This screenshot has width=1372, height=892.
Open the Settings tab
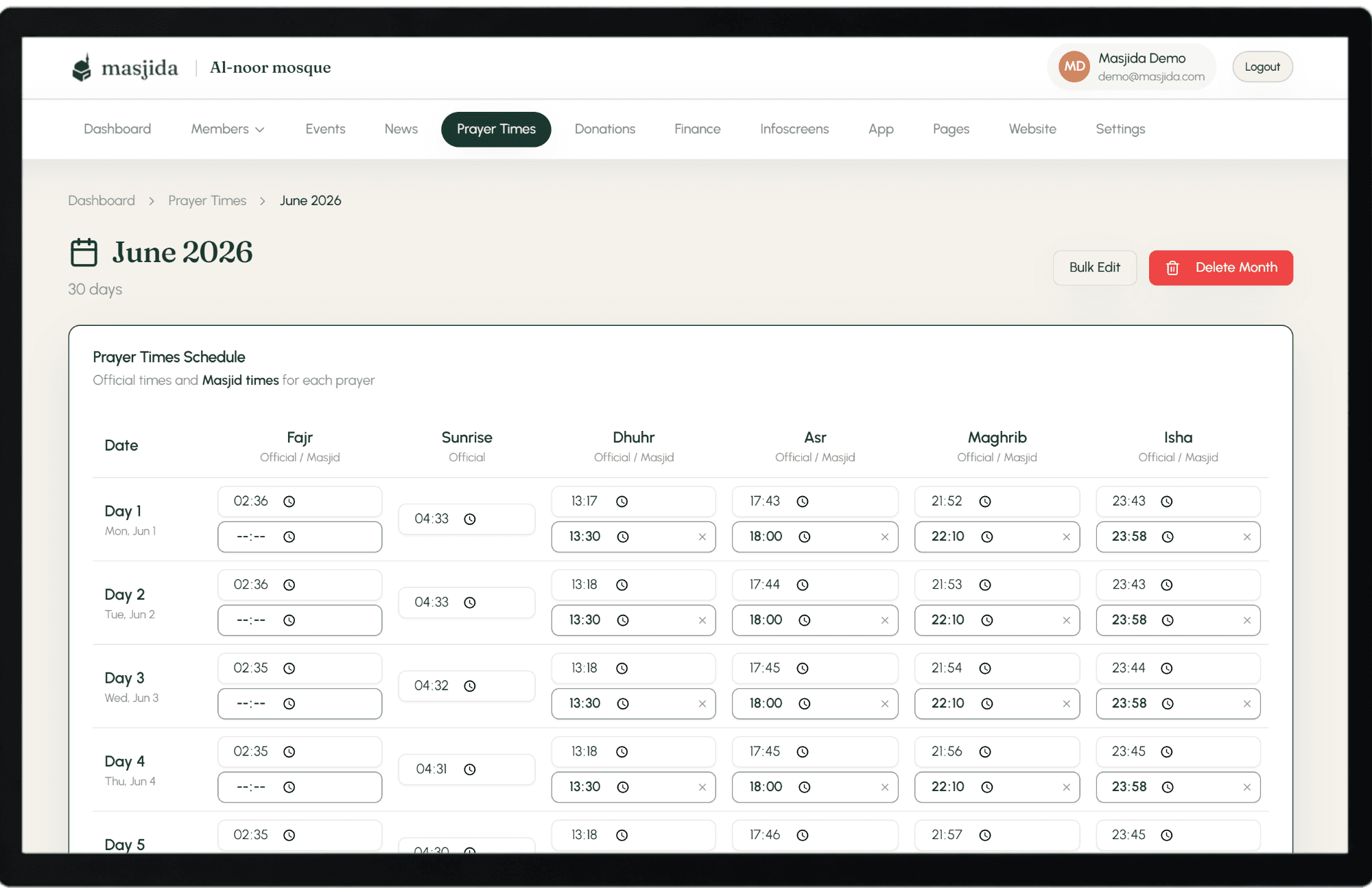[1120, 129]
